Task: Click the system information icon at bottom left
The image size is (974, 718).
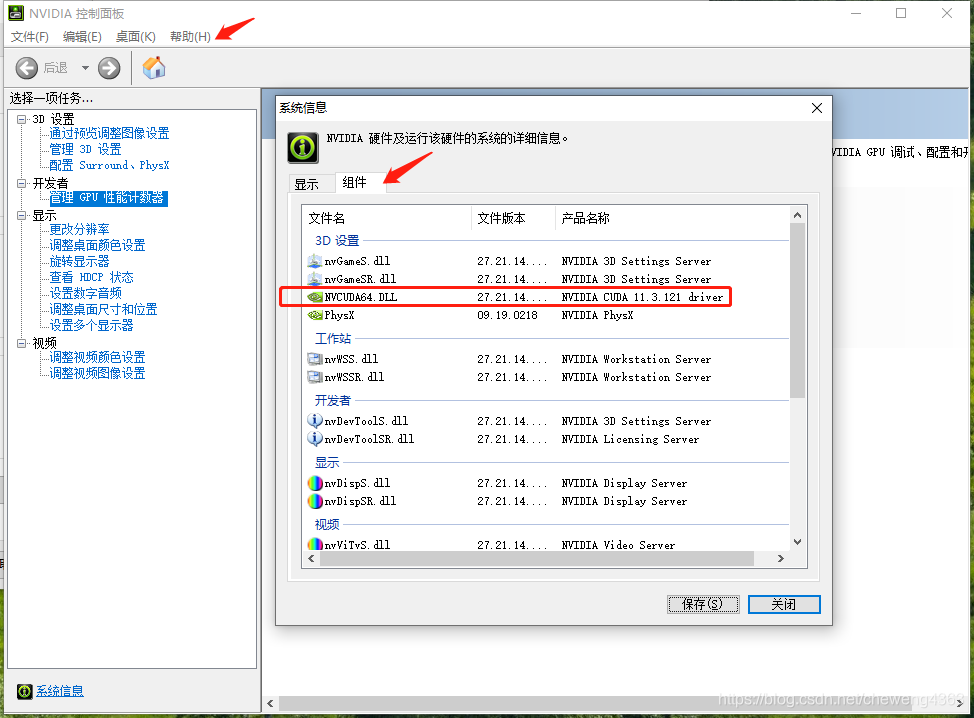Action: [x=24, y=691]
